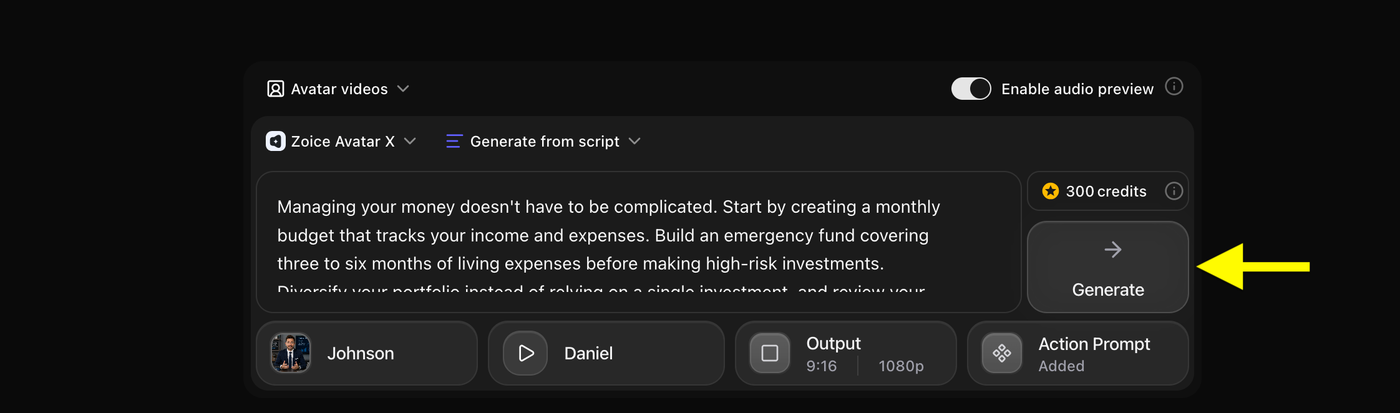Open the Zoice Avatar X model dropdown
The image size is (1400, 413).
pos(341,141)
